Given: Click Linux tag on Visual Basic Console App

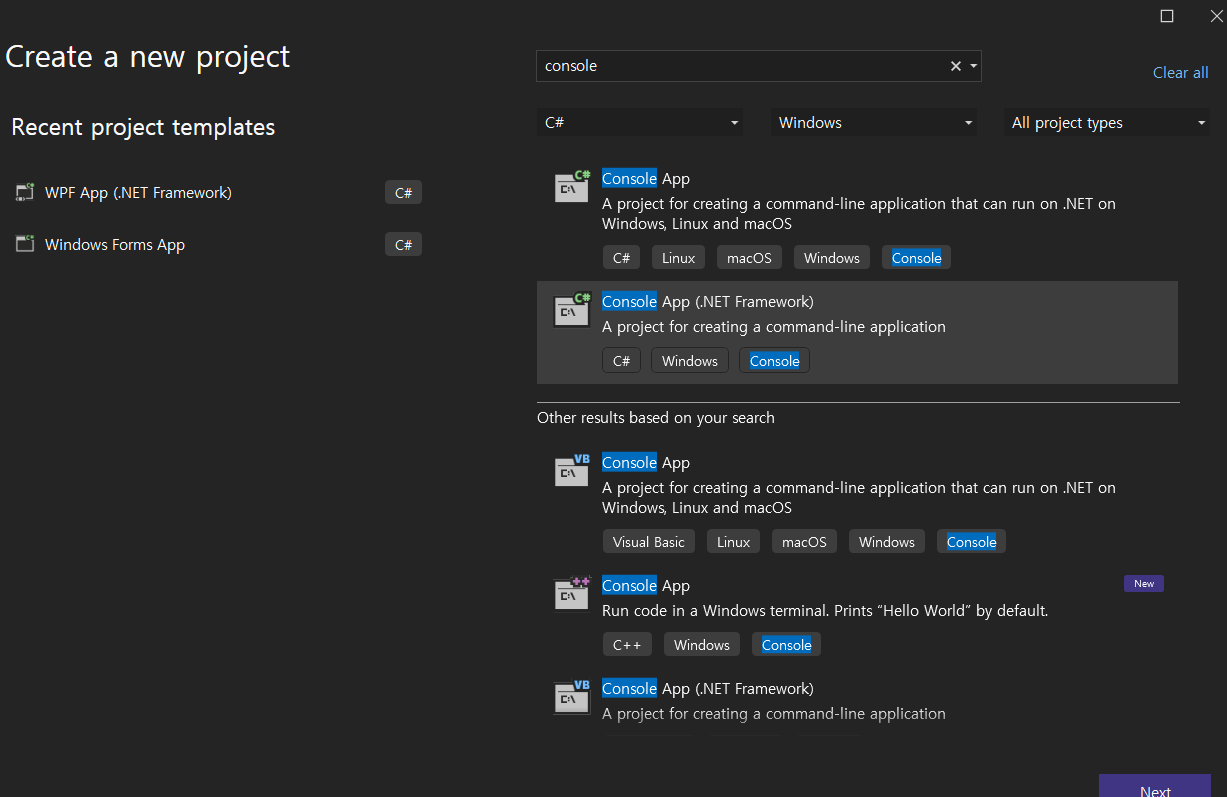Looking at the screenshot, I should point(733,541).
